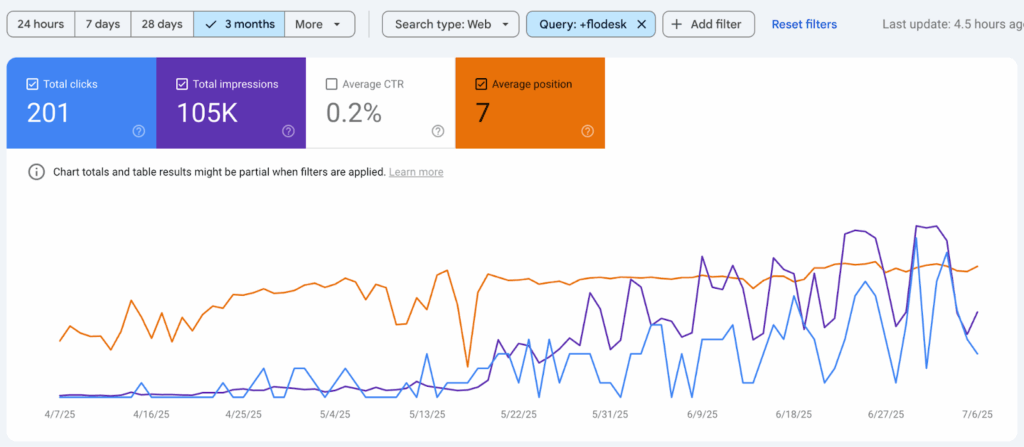Open help icon on Average position card
Screen dimensions: 1024x447
pyautogui.click(x=587, y=131)
